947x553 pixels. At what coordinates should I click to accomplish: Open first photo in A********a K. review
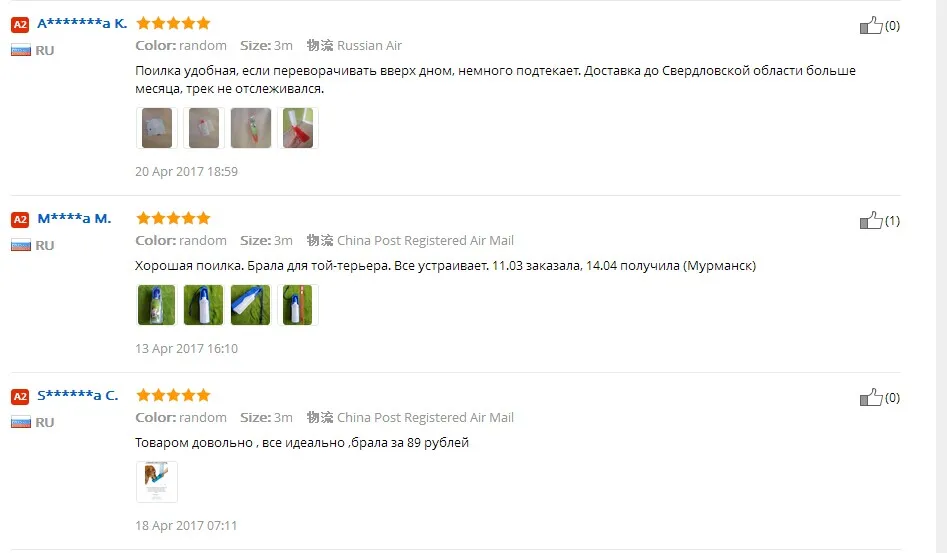click(157, 128)
